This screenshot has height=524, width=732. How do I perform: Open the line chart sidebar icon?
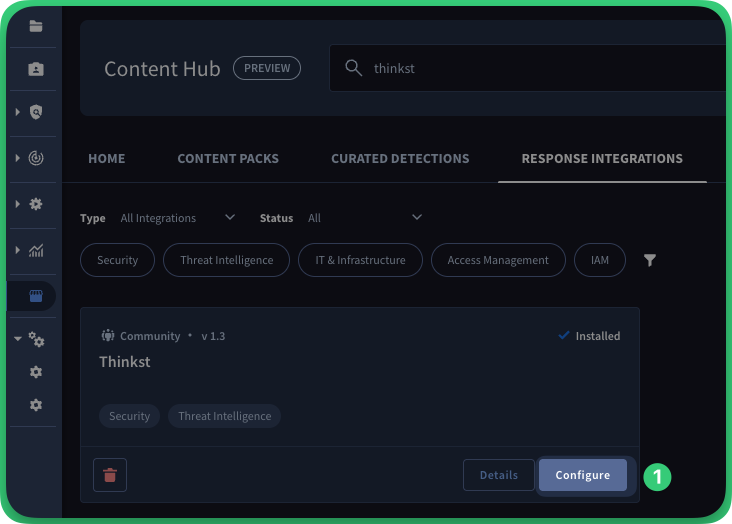[36, 251]
